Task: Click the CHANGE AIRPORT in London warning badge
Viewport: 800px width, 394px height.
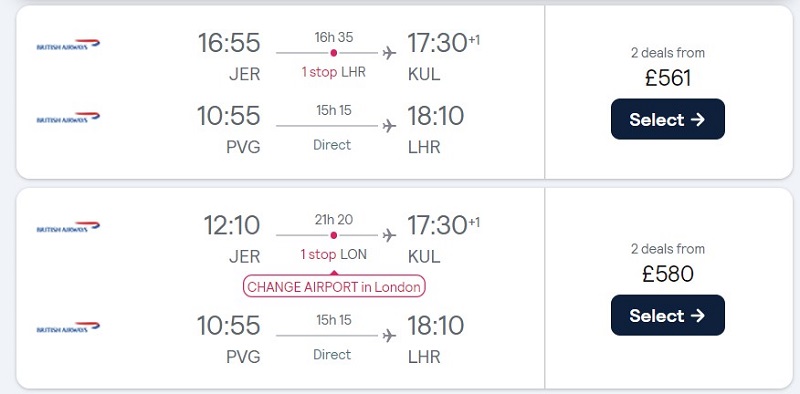Action: tap(334, 286)
